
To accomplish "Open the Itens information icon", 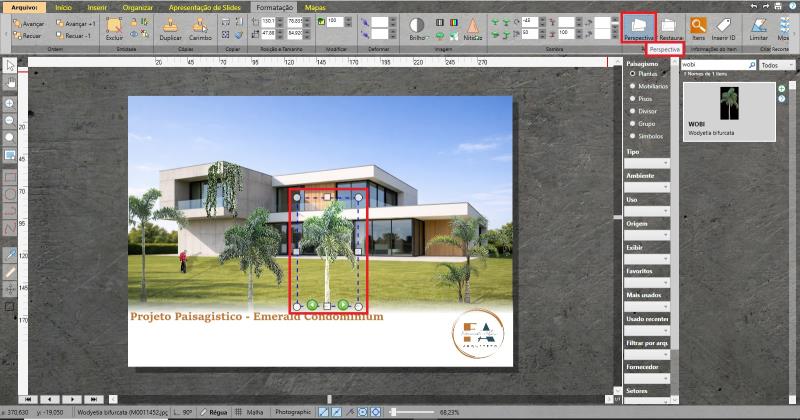I will [698, 27].
